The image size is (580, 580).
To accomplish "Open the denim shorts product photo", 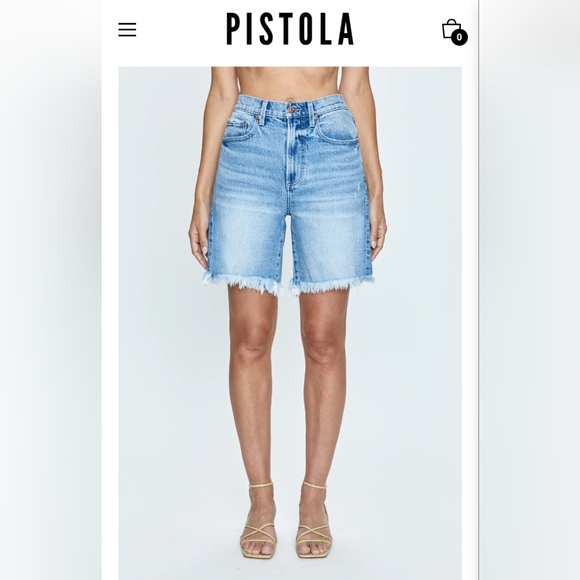I will pyautogui.click(x=290, y=323).
